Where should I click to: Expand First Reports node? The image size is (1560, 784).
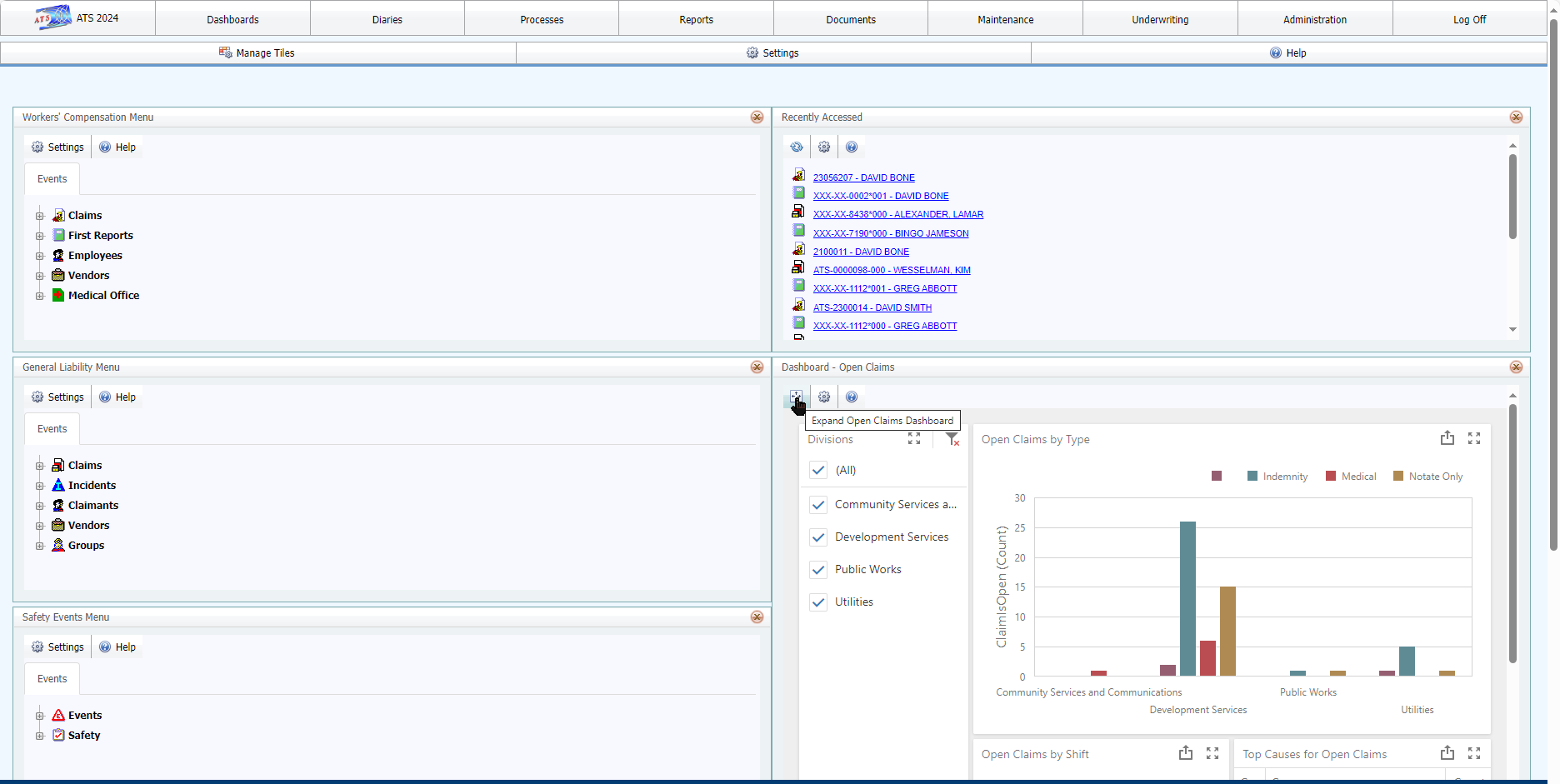[x=39, y=236]
